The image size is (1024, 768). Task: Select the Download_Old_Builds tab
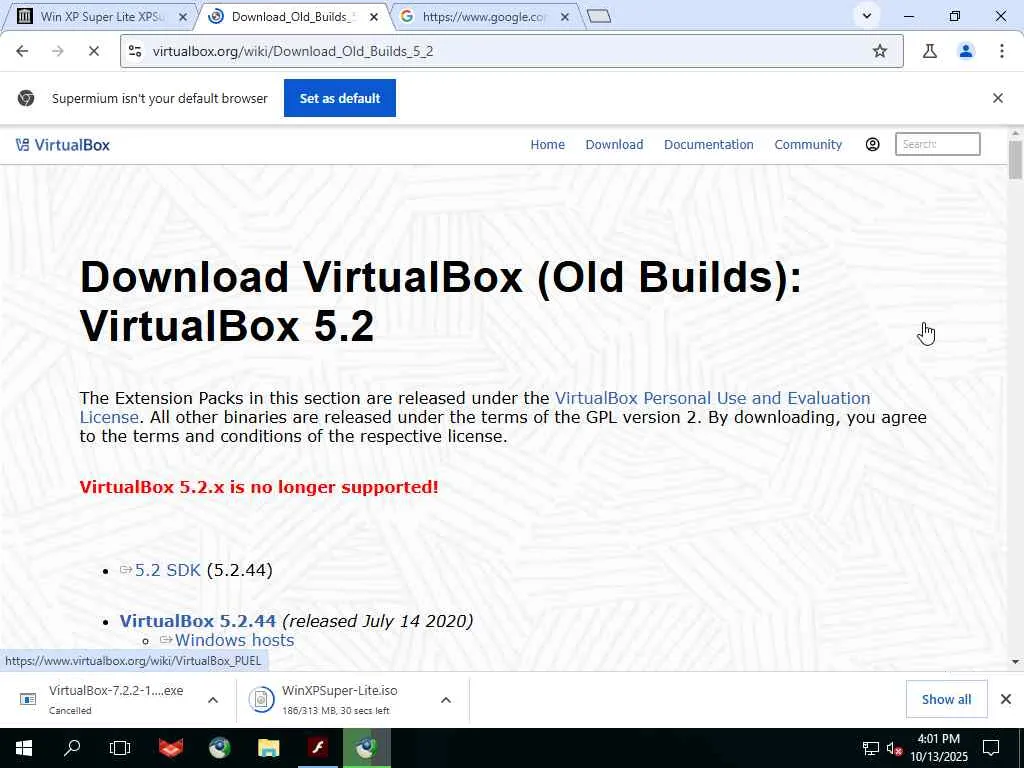(291, 16)
